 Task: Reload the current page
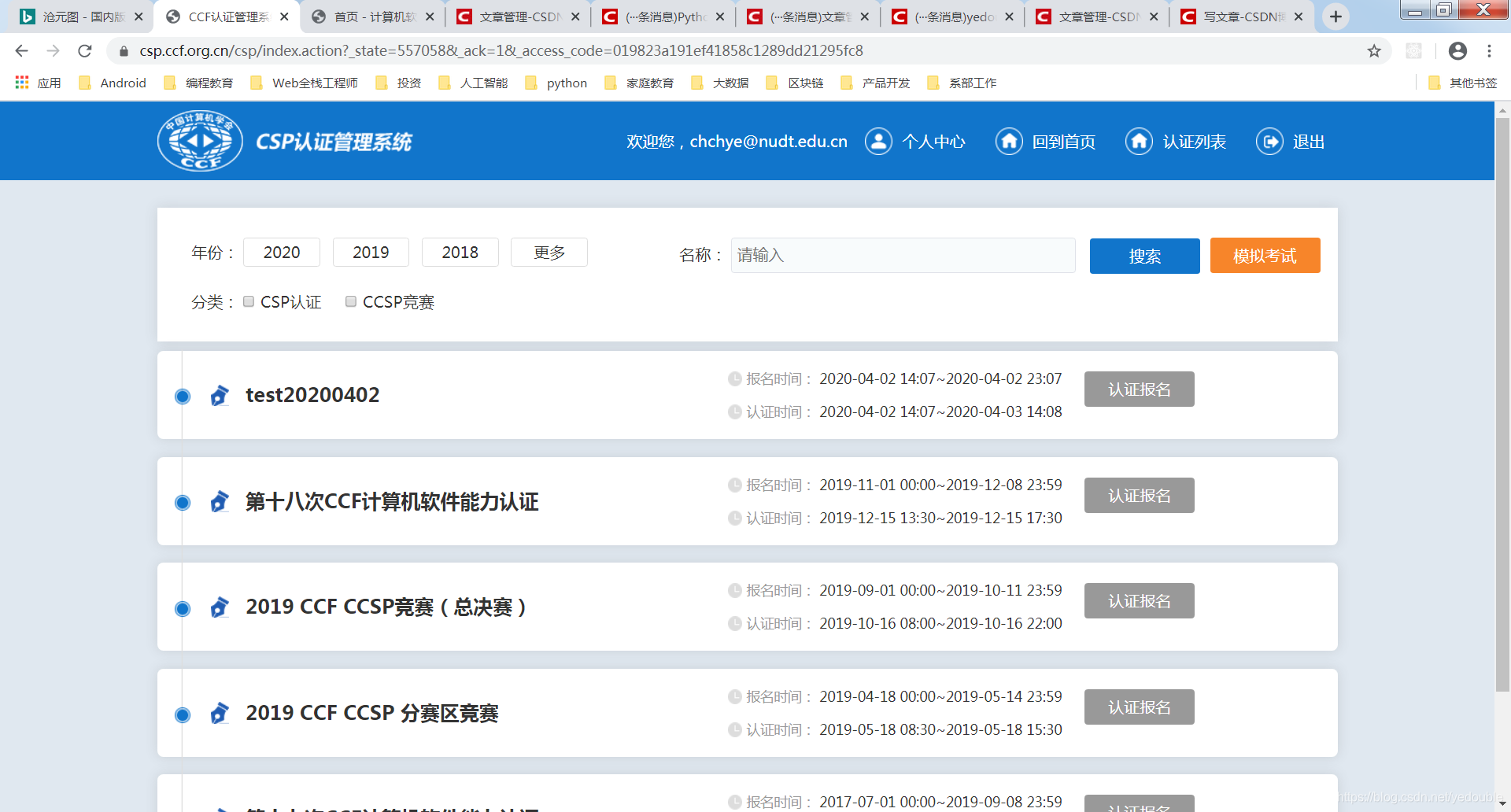[x=85, y=50]
